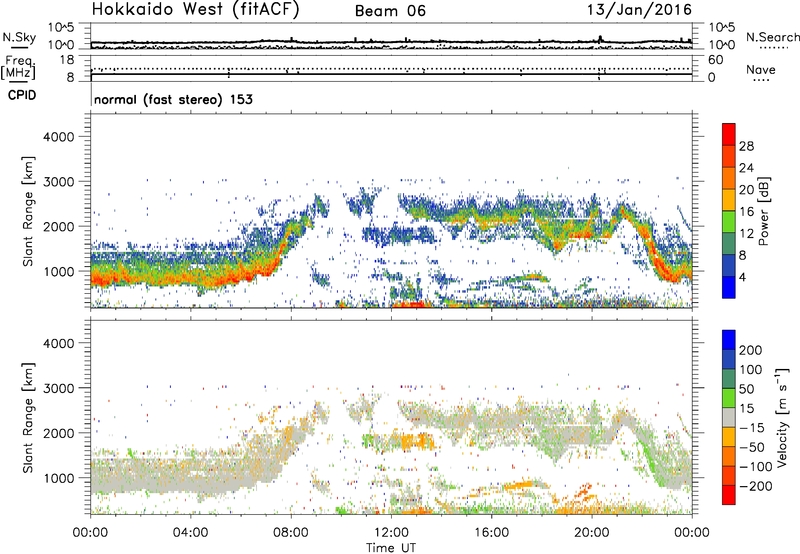Click right '10^0' noise axis tick
The height and width of the screenshot is (554, 800).
tap(722, 45)
